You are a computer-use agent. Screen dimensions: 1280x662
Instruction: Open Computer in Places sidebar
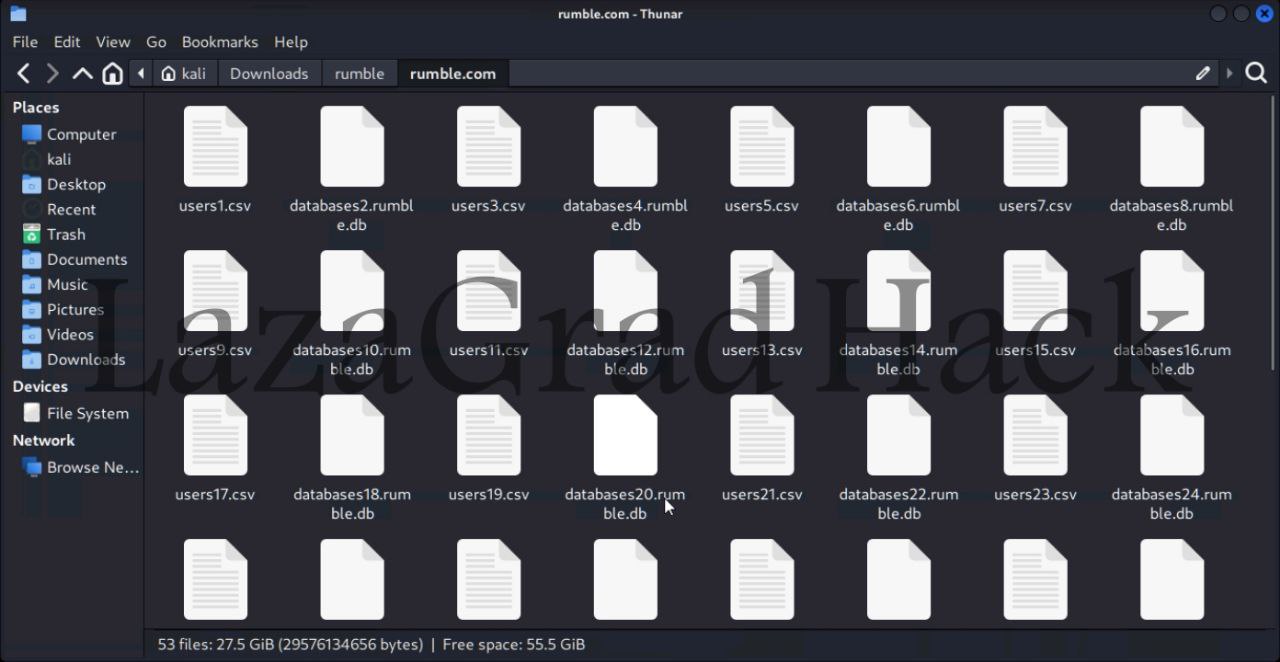click(72, 134)
